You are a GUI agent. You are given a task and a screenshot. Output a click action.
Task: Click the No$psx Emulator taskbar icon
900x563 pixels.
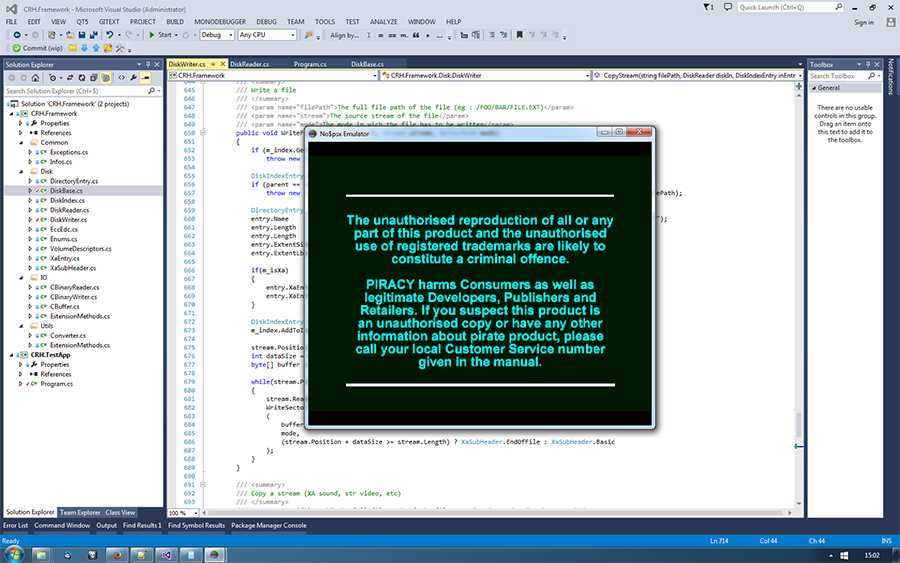[214, 555]
